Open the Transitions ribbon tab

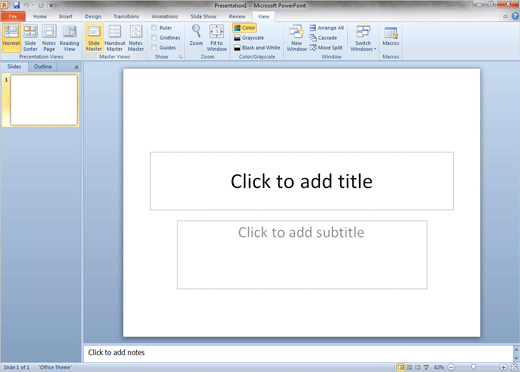tap(126, 16)
